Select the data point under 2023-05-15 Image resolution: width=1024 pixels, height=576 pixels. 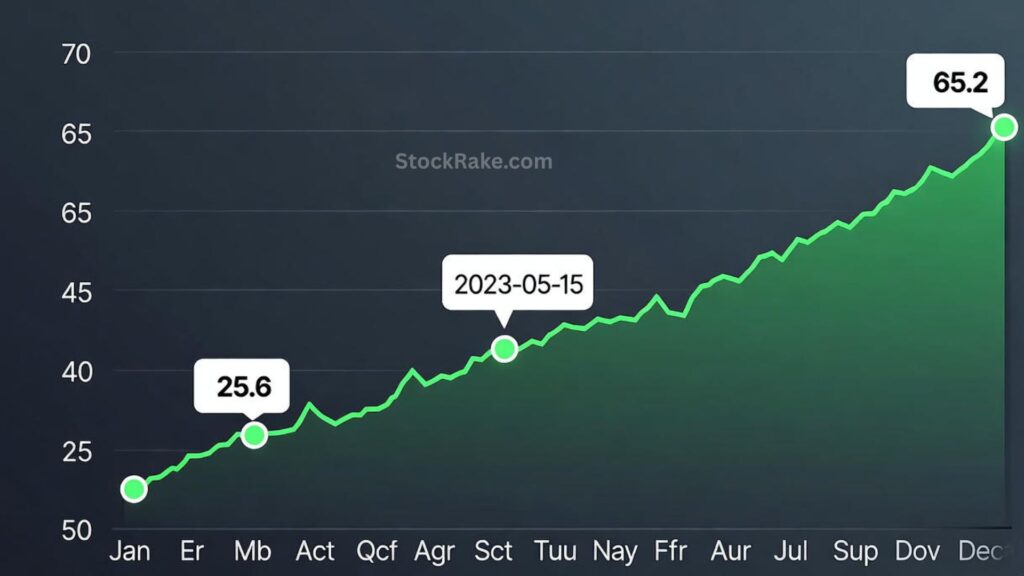[x=504, y=349]
